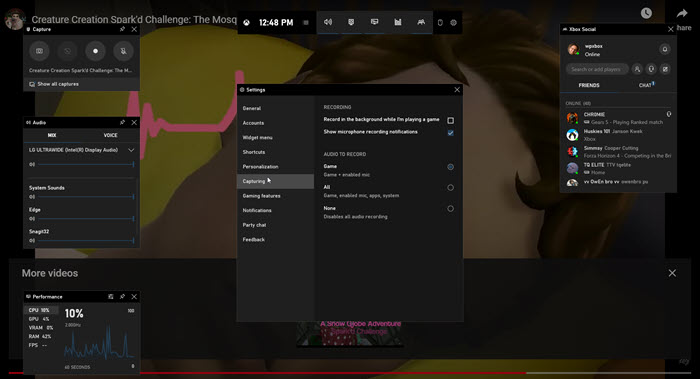700x379 pixels.
Task: Select the Game audio to record option
Action: pos(450,167)
